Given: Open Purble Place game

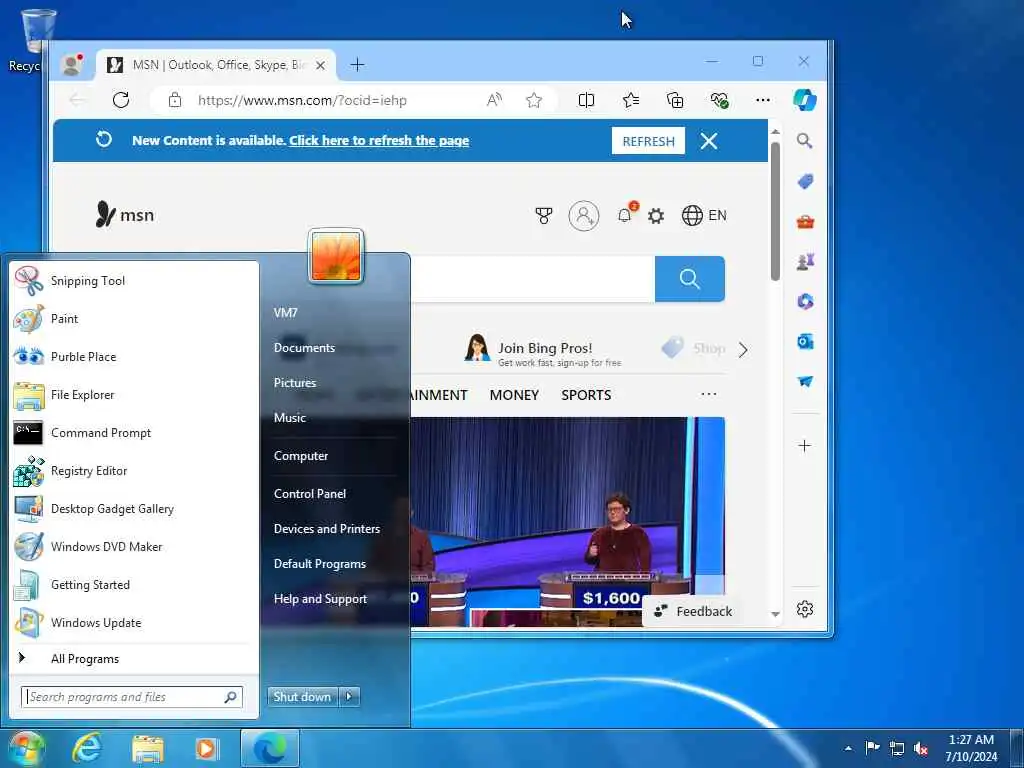Looking at the screenshot, I should (x=134, y=357).
